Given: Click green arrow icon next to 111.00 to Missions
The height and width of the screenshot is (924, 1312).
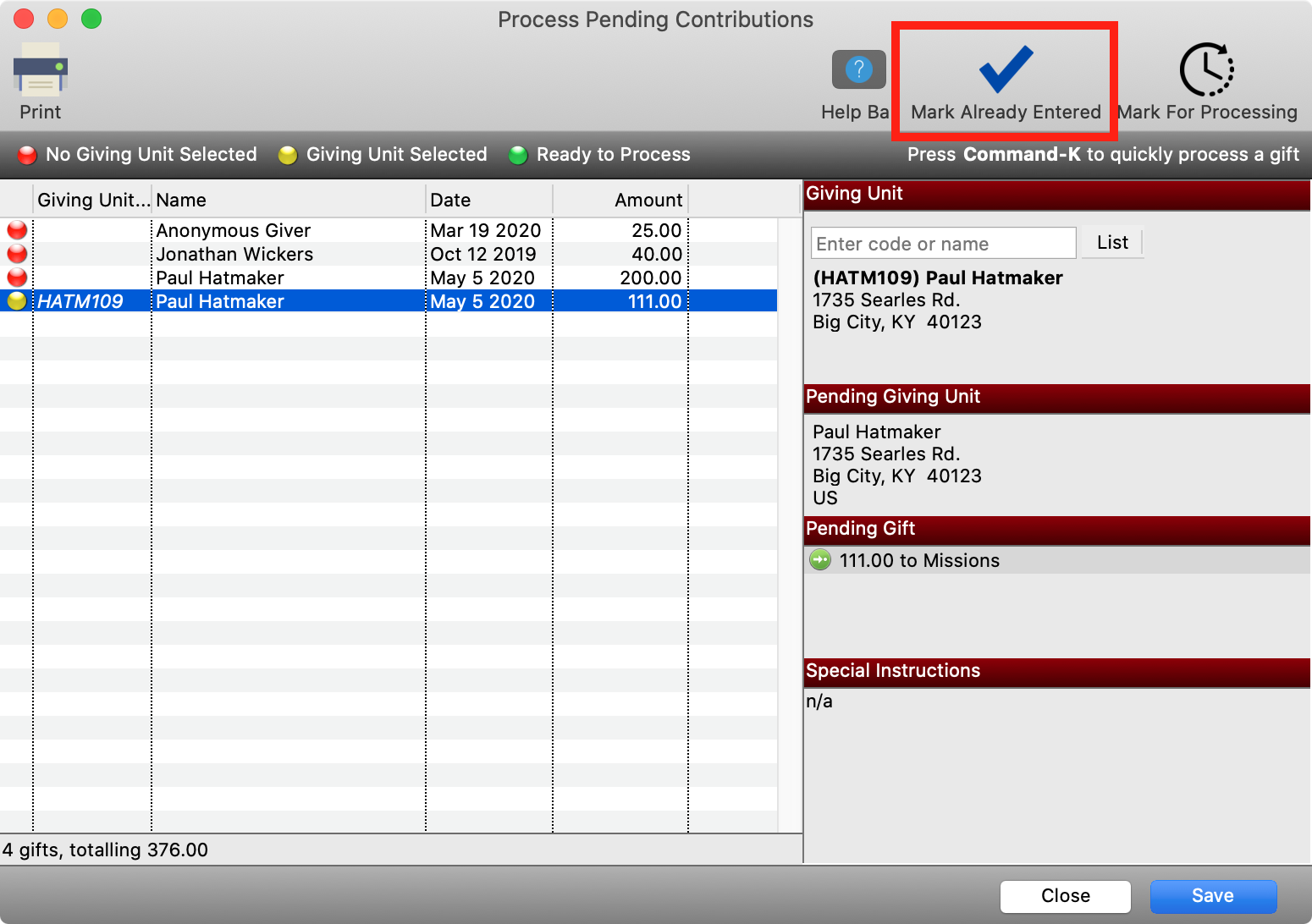Looking at the screenshot, I should pos(820,560).
